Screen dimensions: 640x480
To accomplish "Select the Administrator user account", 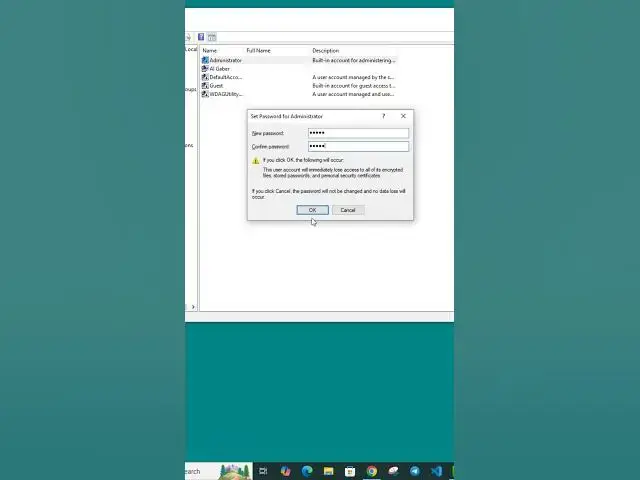I will point(225,60).
